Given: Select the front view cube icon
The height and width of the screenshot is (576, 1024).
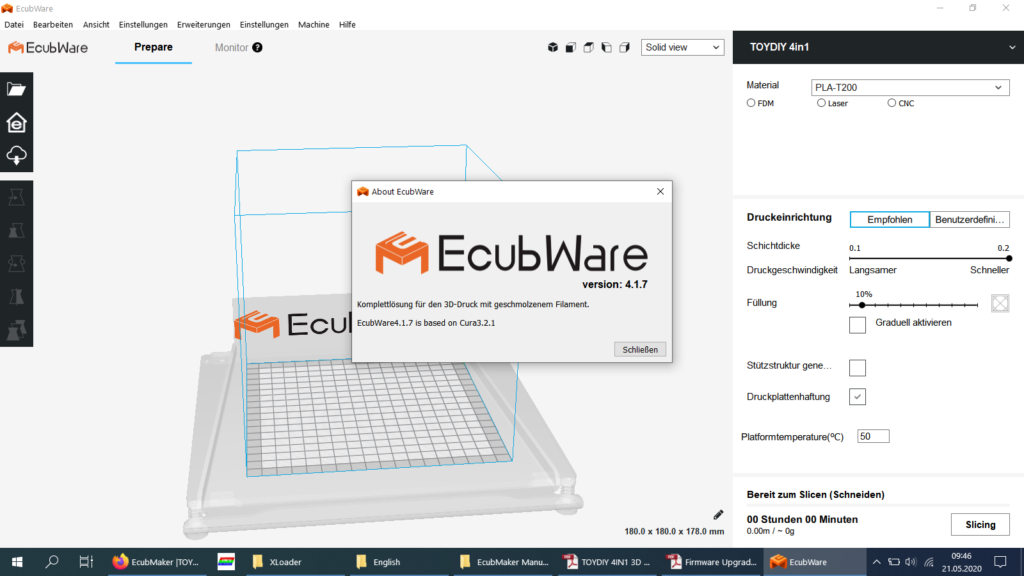Looking at the screenshot, I should (x=570, y=47).
